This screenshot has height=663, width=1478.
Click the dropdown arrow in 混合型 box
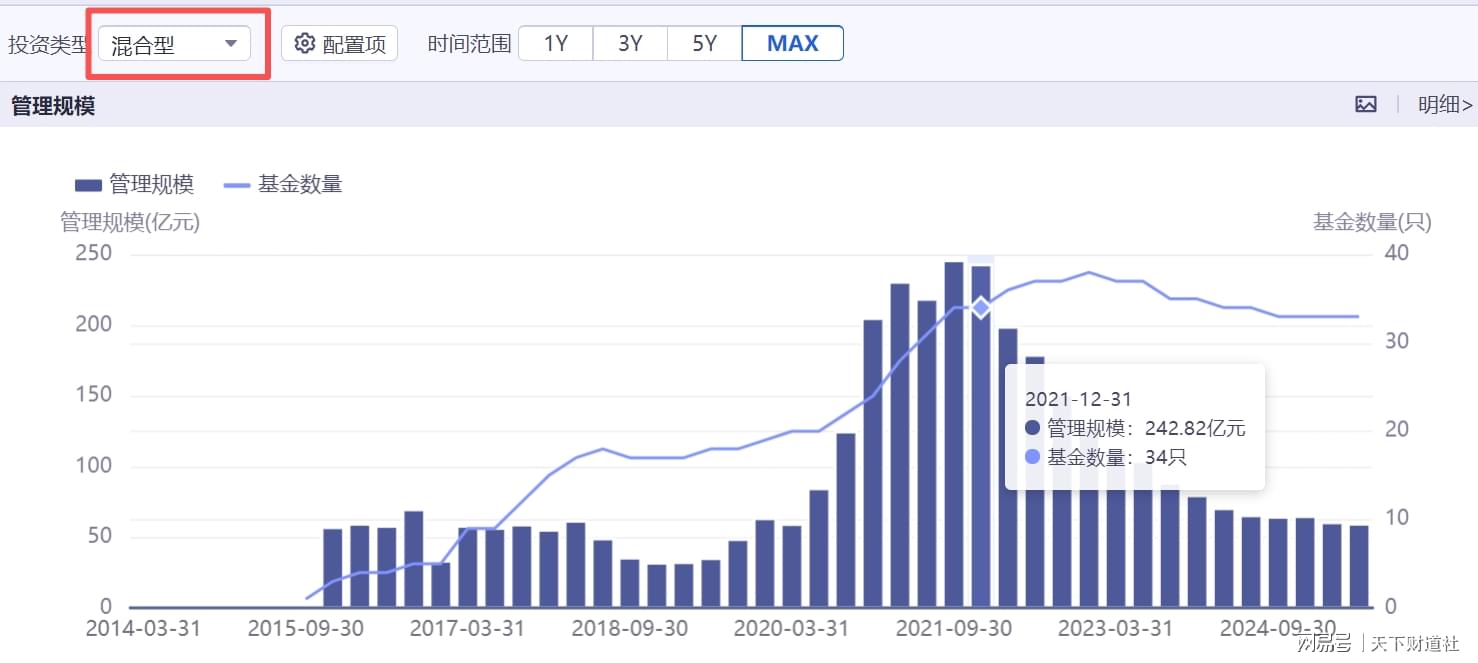(231, 44)
